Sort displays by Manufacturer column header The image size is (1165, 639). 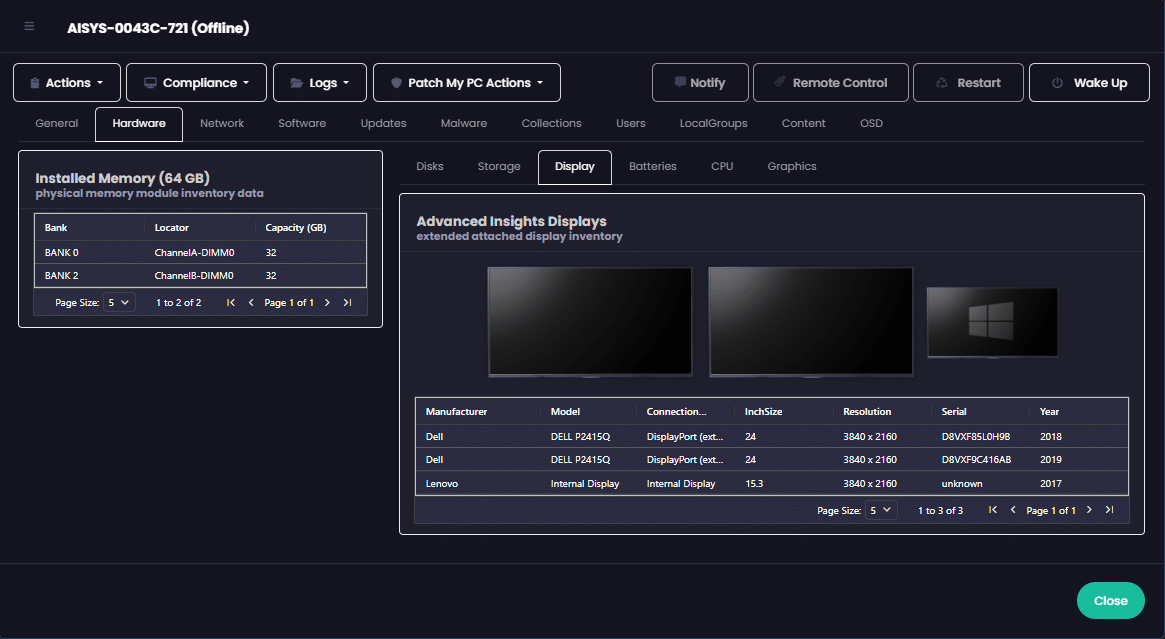point(457,411)
